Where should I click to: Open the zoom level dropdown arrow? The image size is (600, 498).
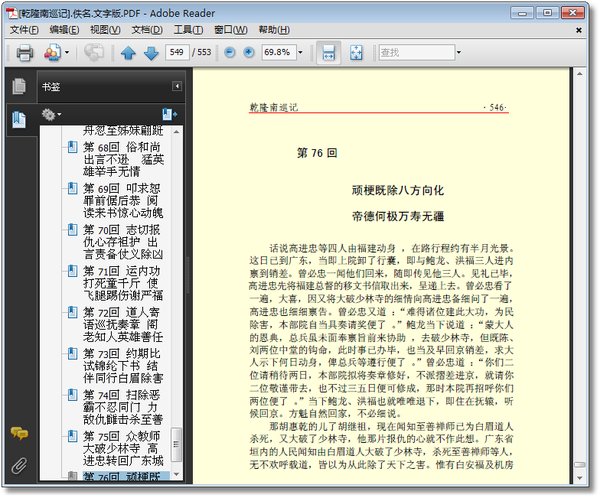[300, 52]
